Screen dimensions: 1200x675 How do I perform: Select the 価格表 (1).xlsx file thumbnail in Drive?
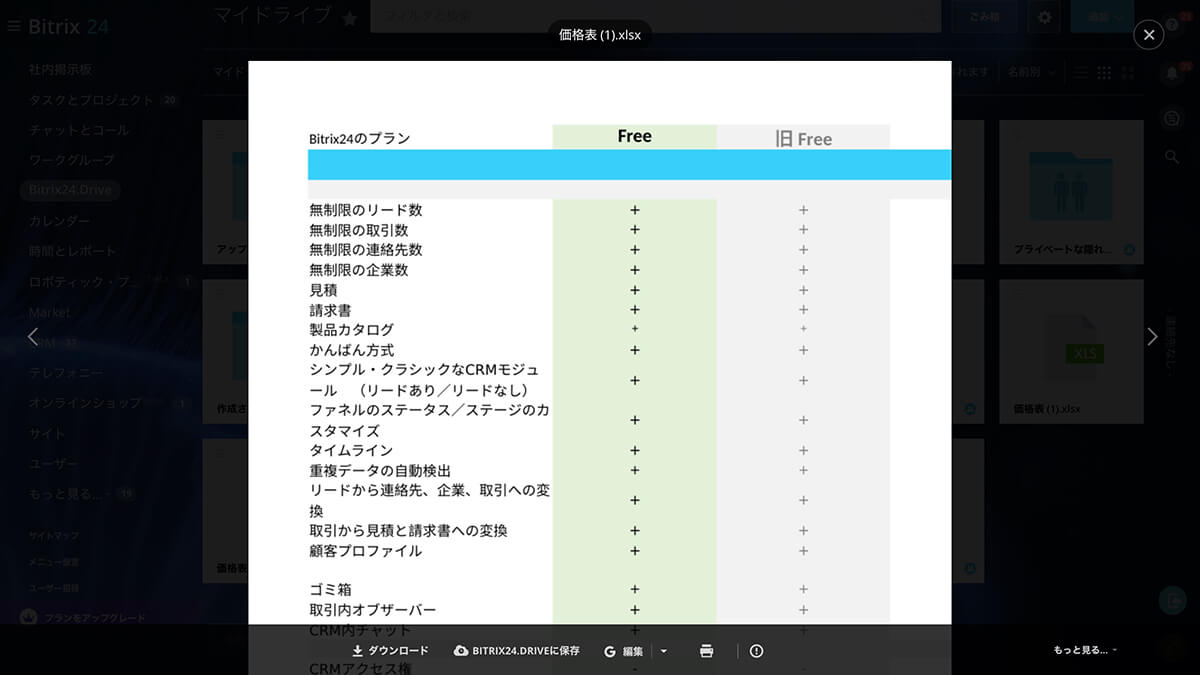1071,351
